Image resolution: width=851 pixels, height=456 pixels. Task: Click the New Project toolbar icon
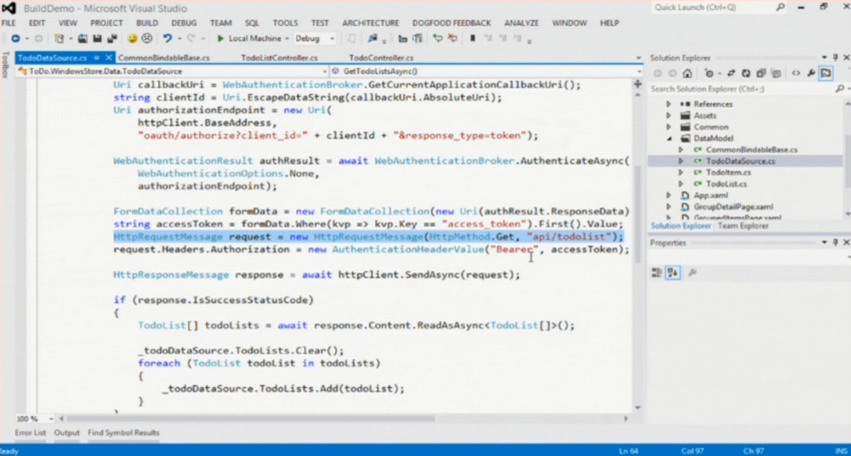(x=59, y=39)
